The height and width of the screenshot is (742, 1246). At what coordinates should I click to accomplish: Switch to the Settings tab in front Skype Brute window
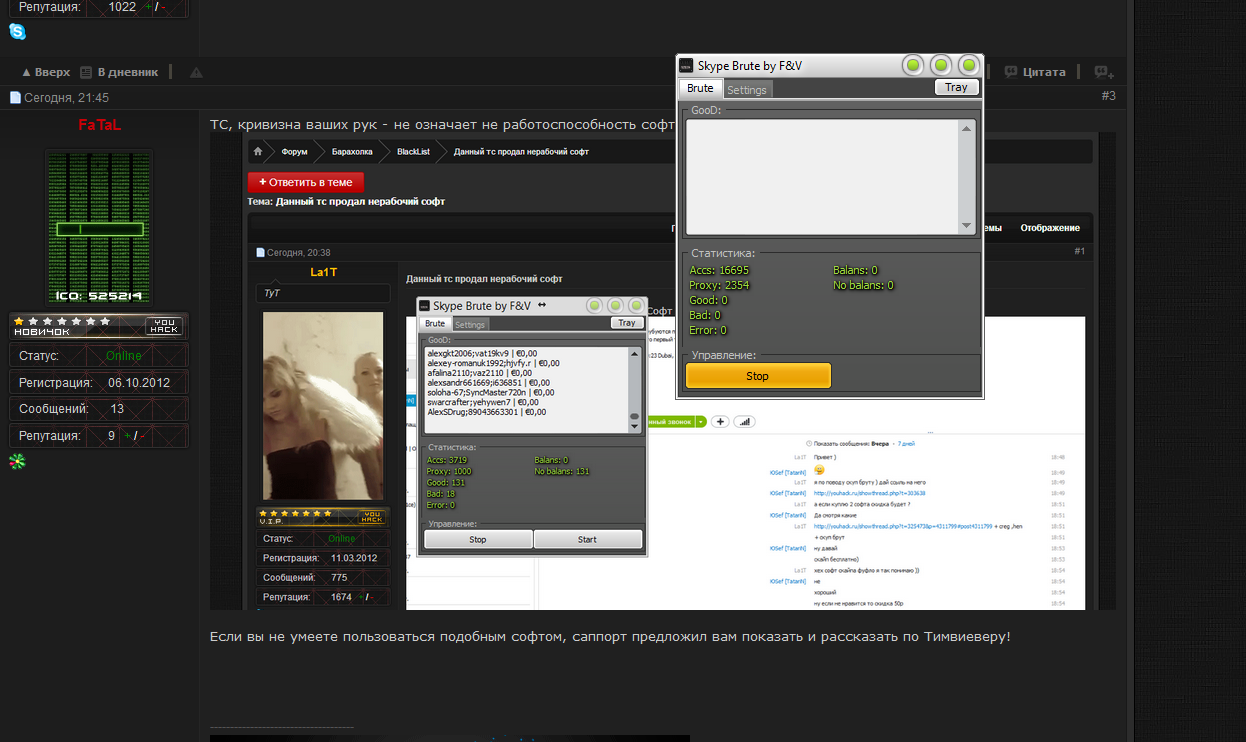point(746,89)
